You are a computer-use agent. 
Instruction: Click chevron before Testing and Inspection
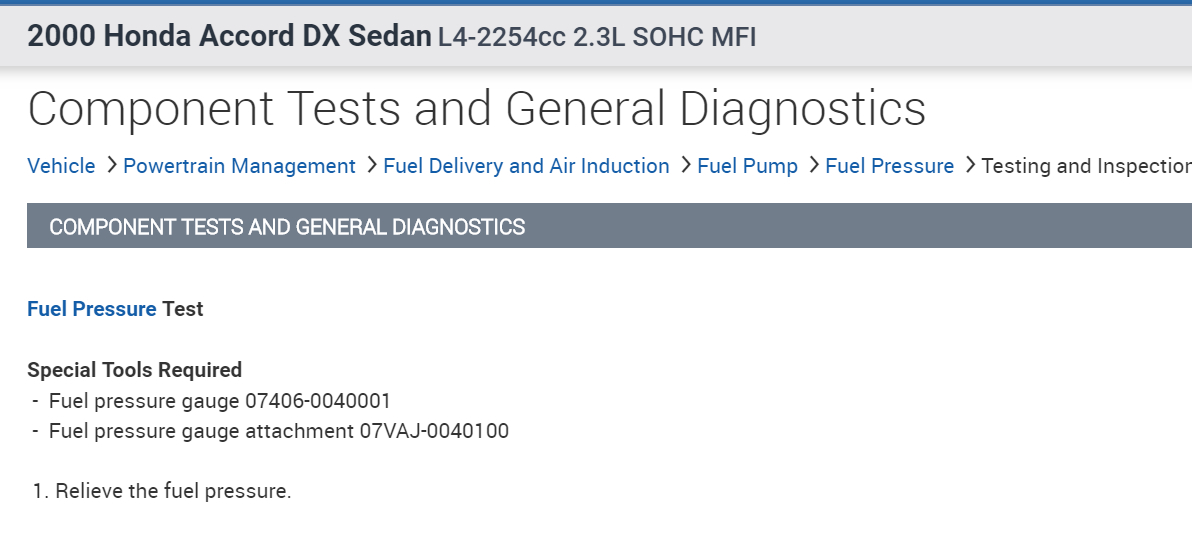coord(969,165)
